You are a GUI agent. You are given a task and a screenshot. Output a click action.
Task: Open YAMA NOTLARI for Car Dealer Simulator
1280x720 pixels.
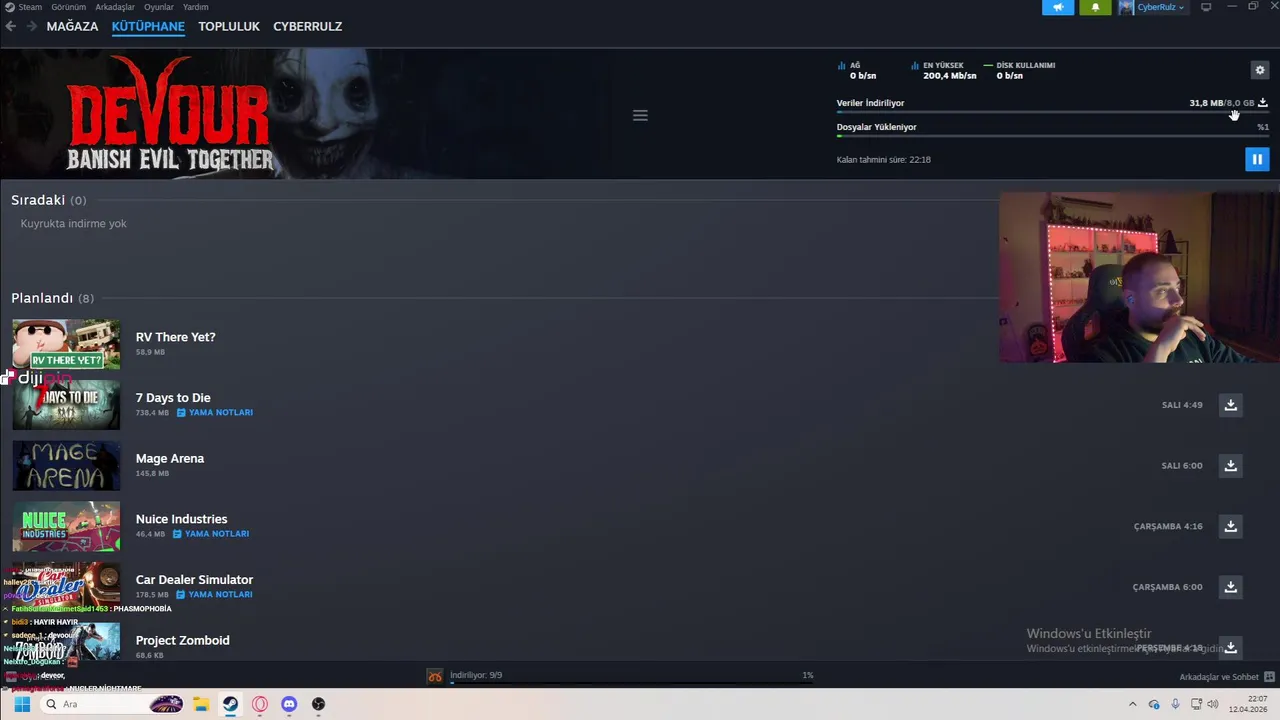pyautogui.click(x=215, y=594)
